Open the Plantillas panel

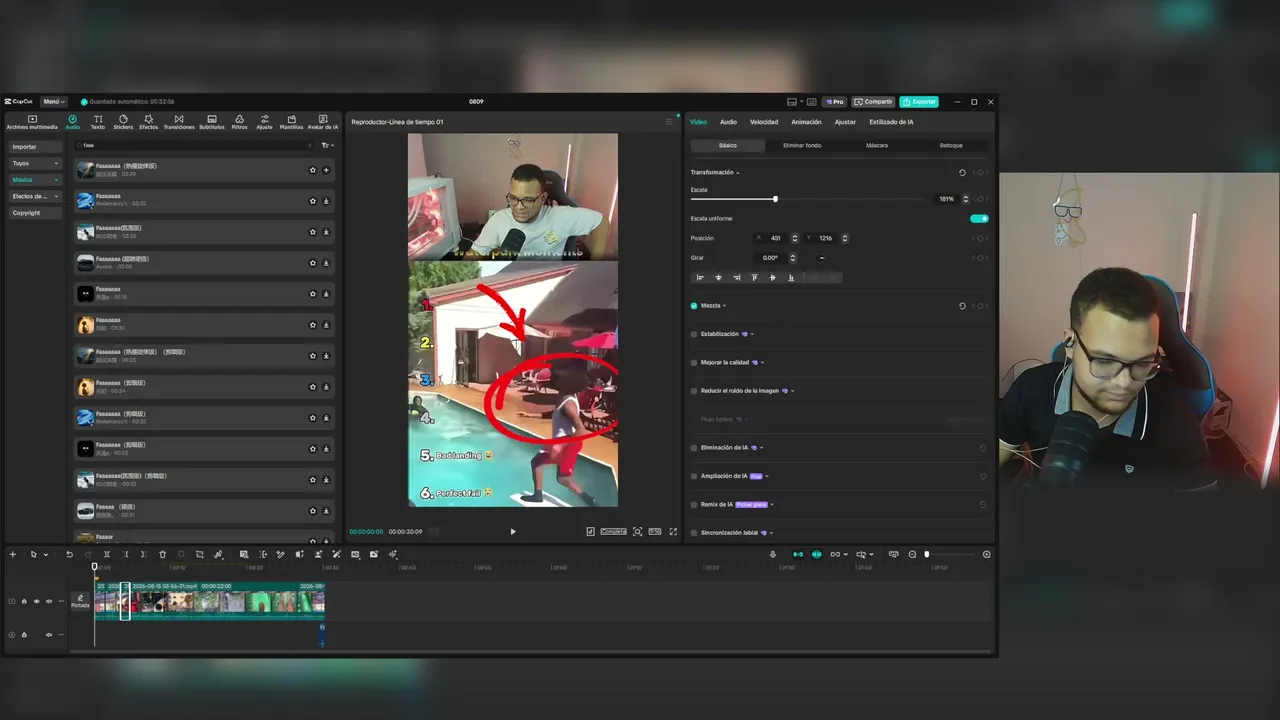291,122
